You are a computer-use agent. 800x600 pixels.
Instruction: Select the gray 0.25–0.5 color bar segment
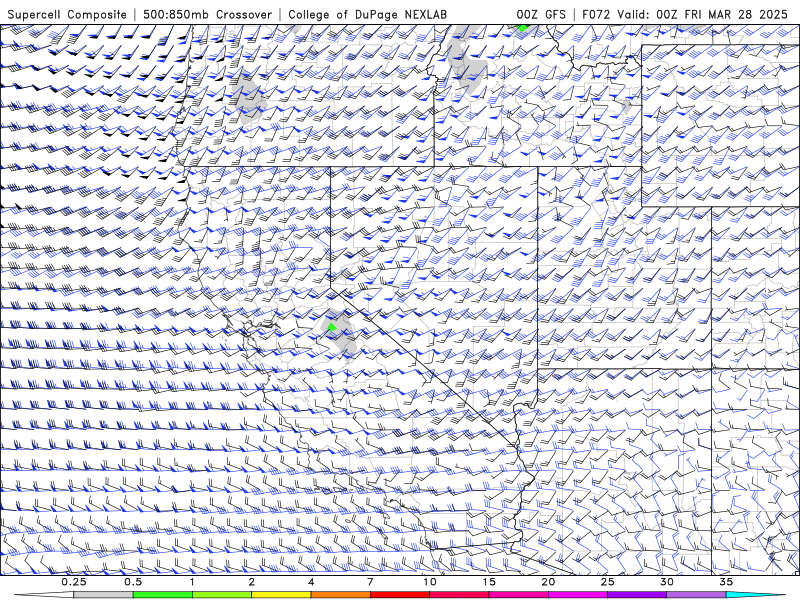point(103,595)
